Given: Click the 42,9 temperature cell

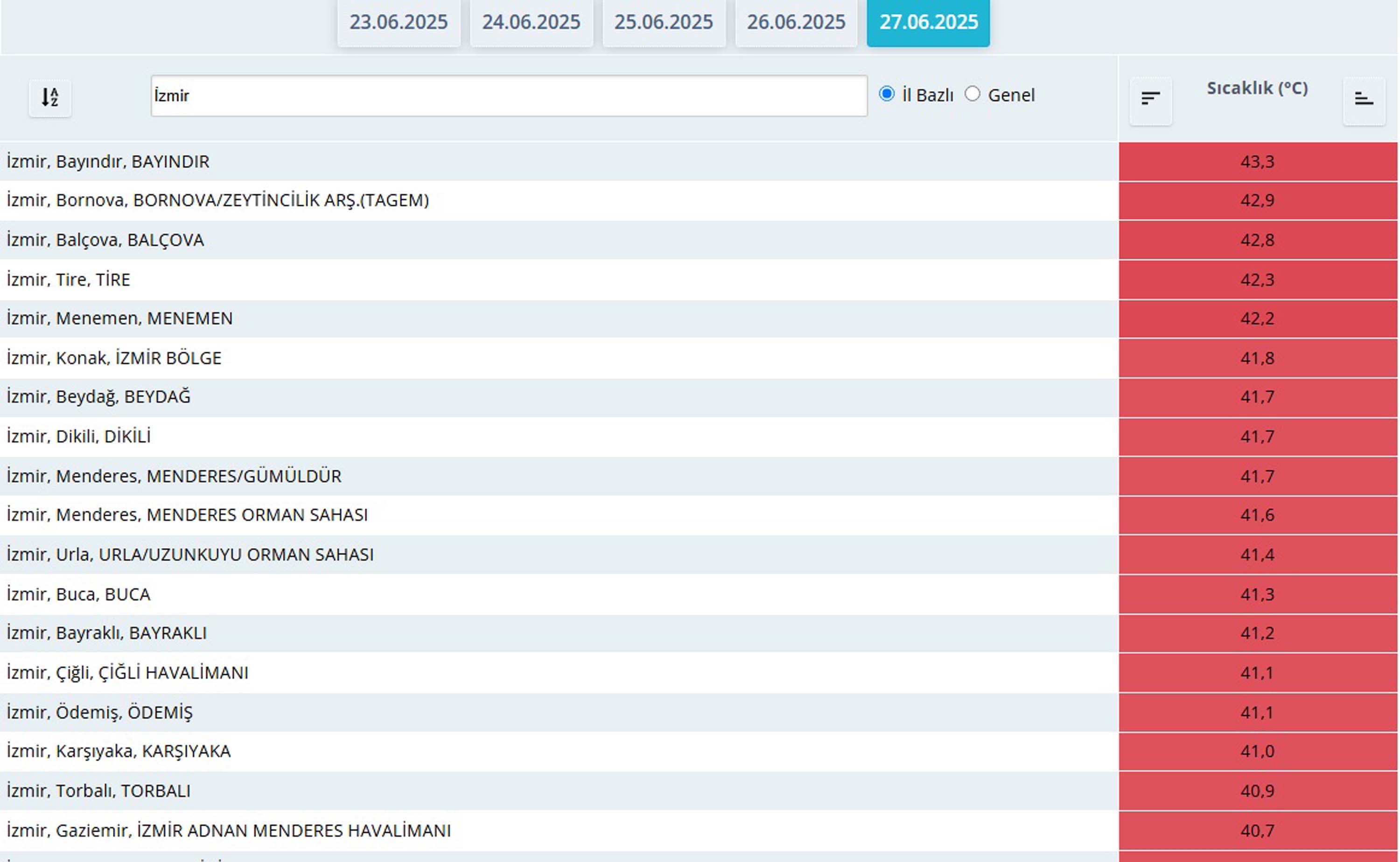Looking at the screenshot, I should pyautogui.click(x=1258, y=201).
